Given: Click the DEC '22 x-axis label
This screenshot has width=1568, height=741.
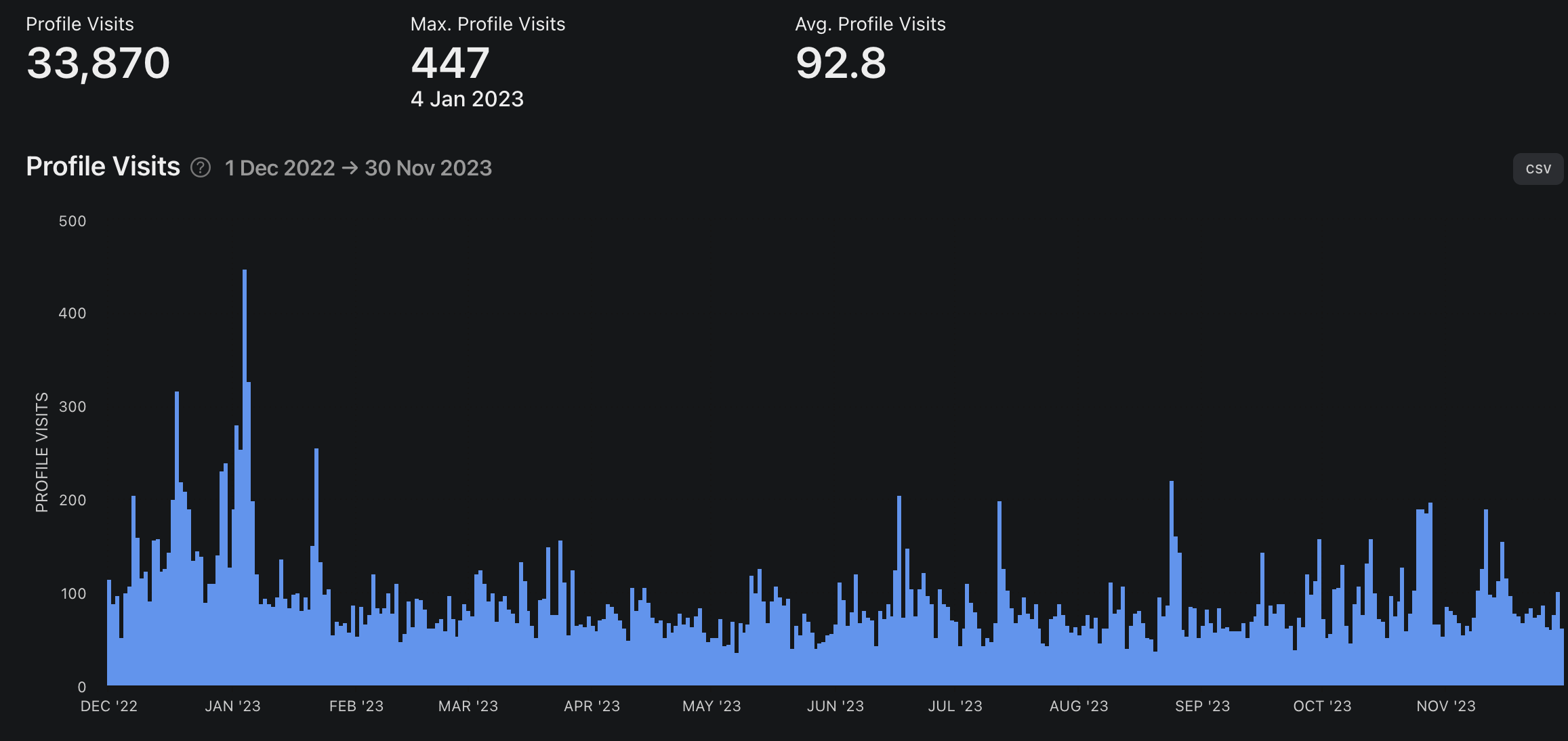Looking at the screenshot, I should [108, 706].
